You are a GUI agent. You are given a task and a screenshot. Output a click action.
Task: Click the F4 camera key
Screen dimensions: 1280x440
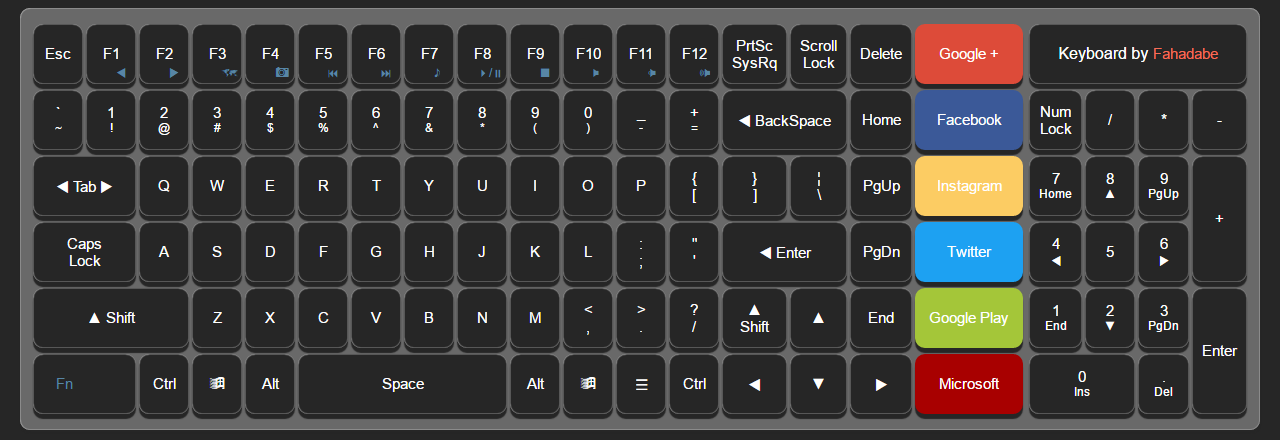click(270, 54)
